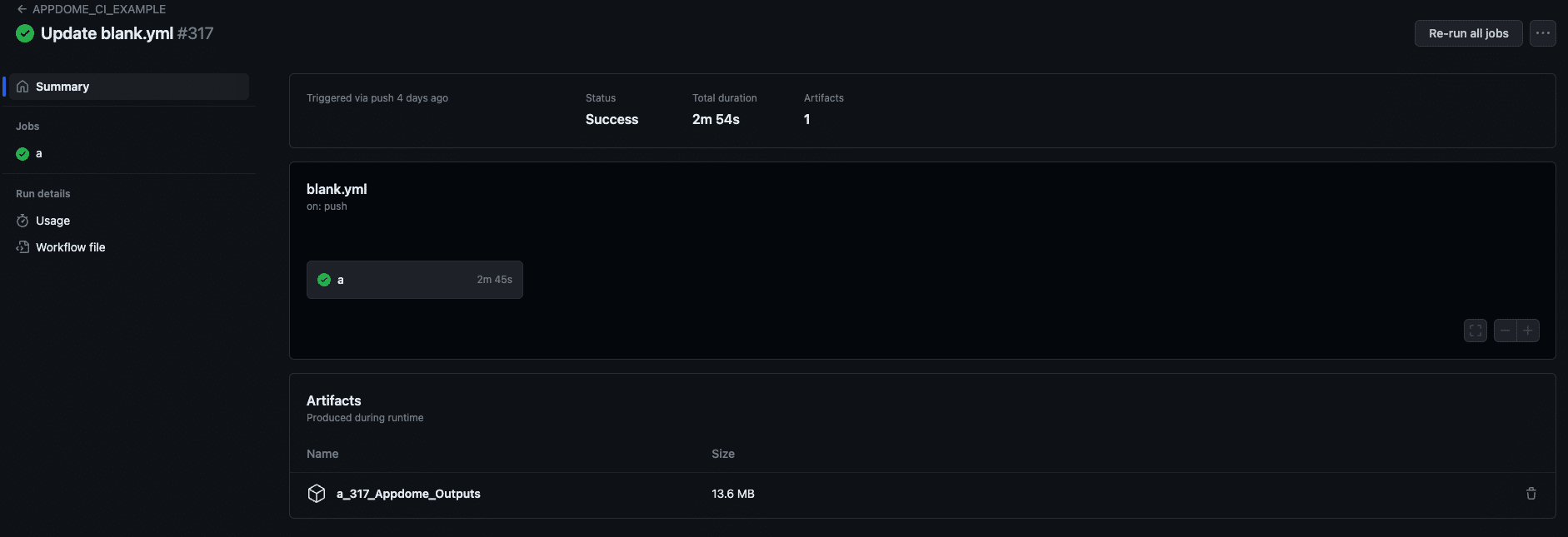Click the stopwatch icon beside Usage
The width and height of the screenshot is (1568, 537).
tap(22, 221)
